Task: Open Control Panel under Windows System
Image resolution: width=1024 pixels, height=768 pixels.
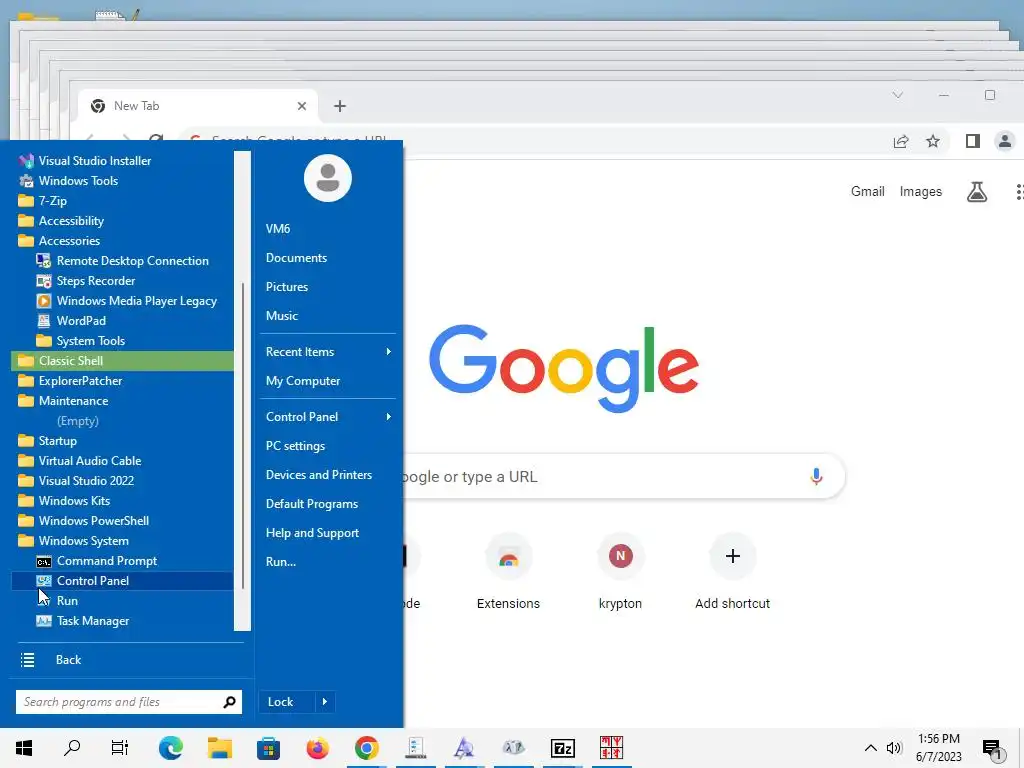Action: [x=122, y=581]
